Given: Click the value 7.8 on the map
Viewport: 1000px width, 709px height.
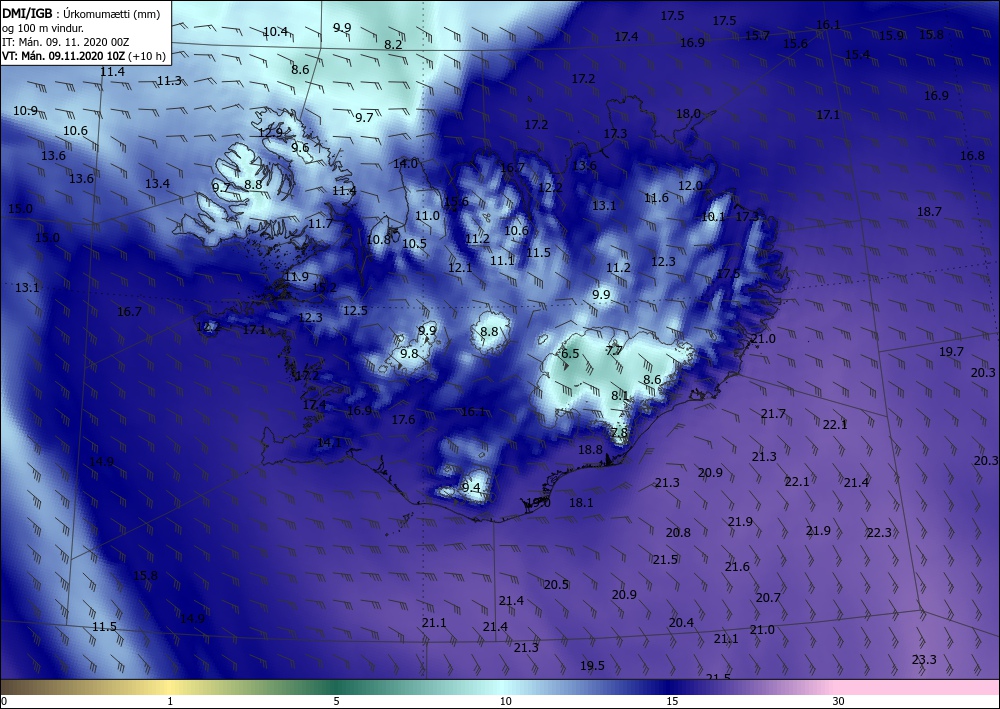Looking at the screenshot, I should point(619,432).
